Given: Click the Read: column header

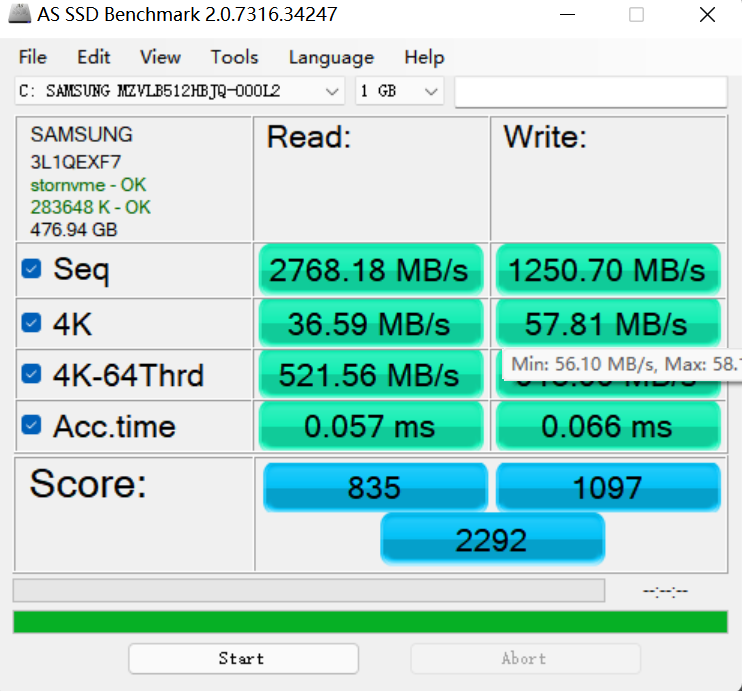Looking at the screenshot, I should pyautogui.click(x=309, y=137).
